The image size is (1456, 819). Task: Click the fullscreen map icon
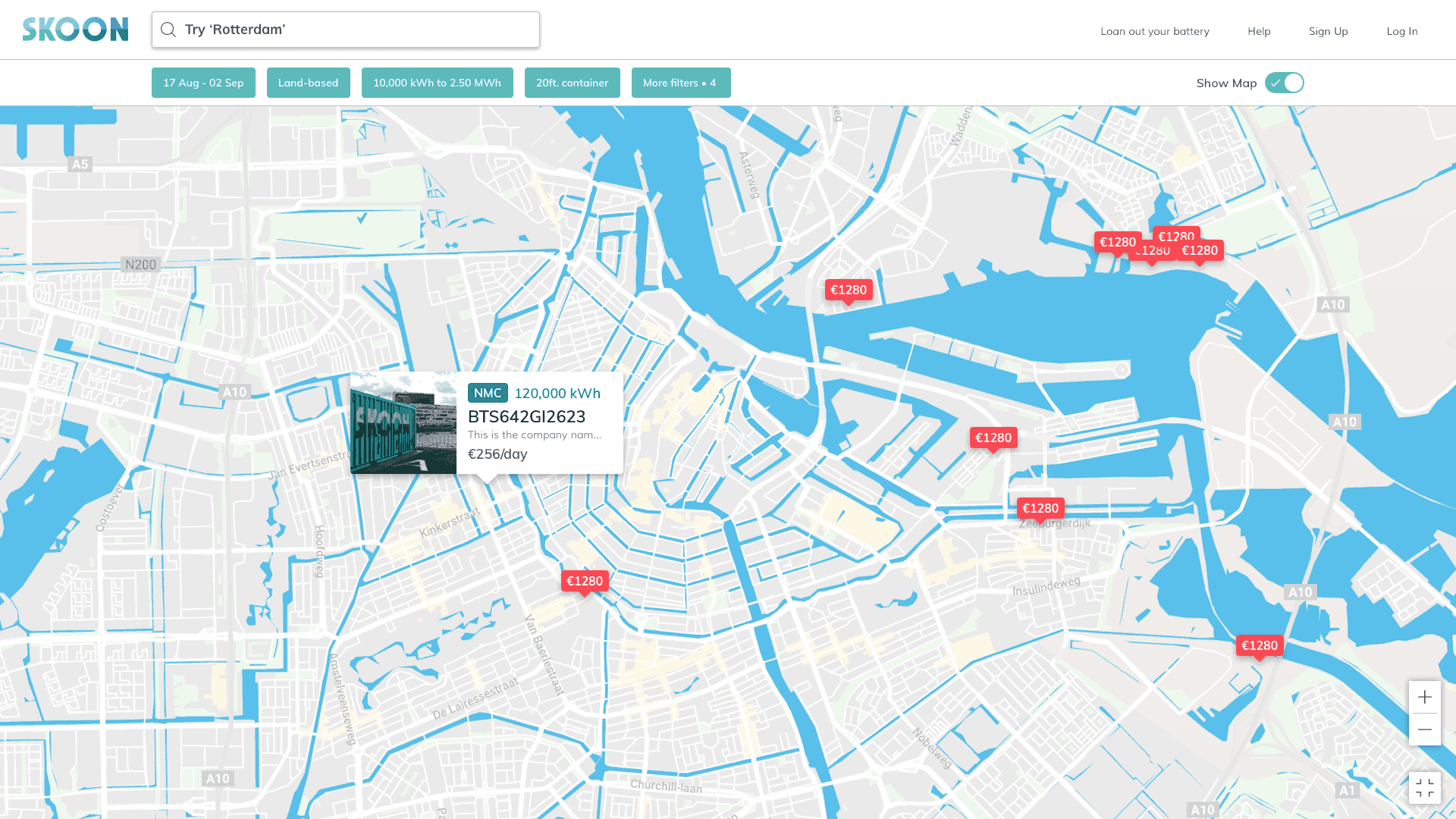coord(1425,788)
